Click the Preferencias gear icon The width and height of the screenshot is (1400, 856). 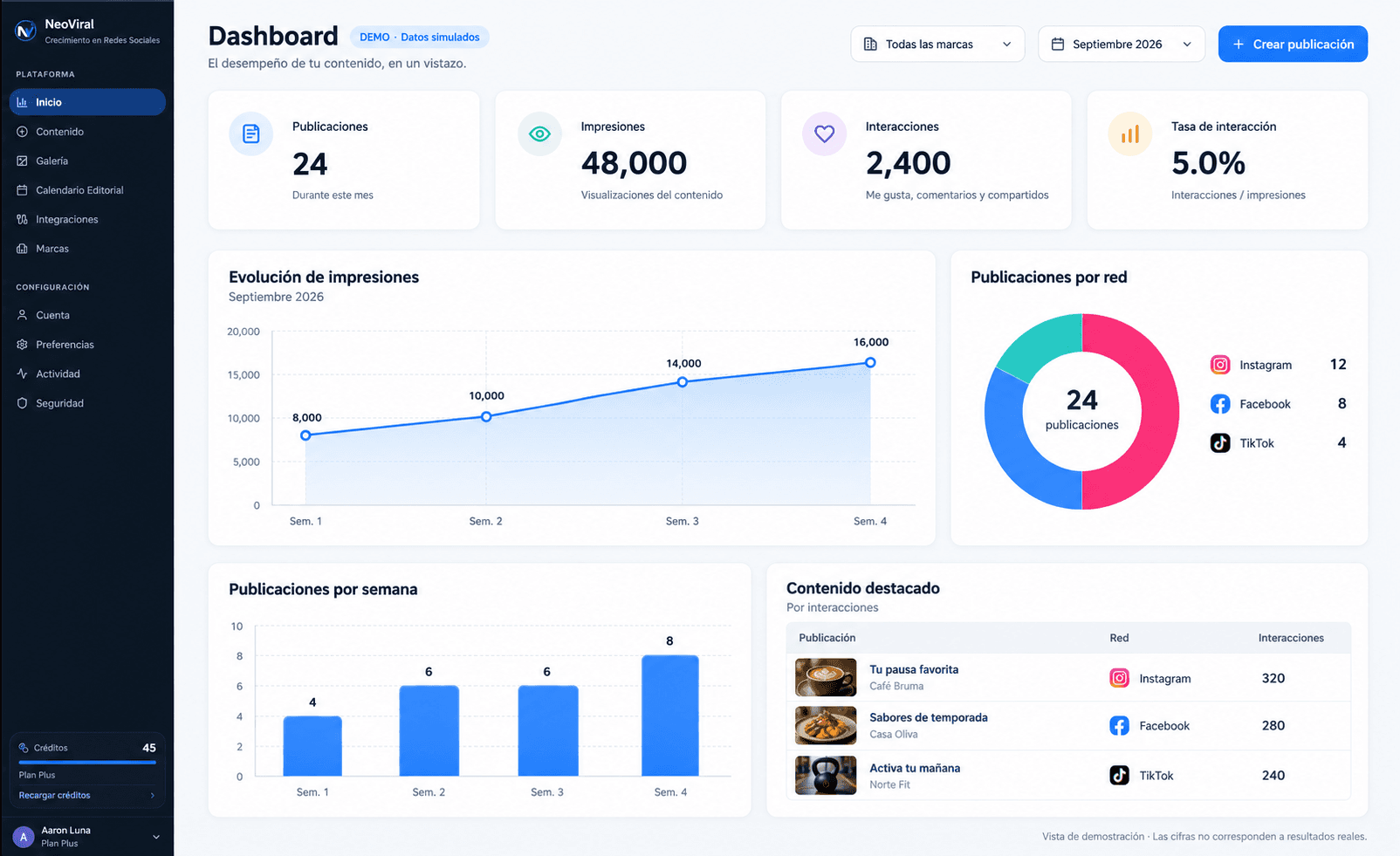22,345
